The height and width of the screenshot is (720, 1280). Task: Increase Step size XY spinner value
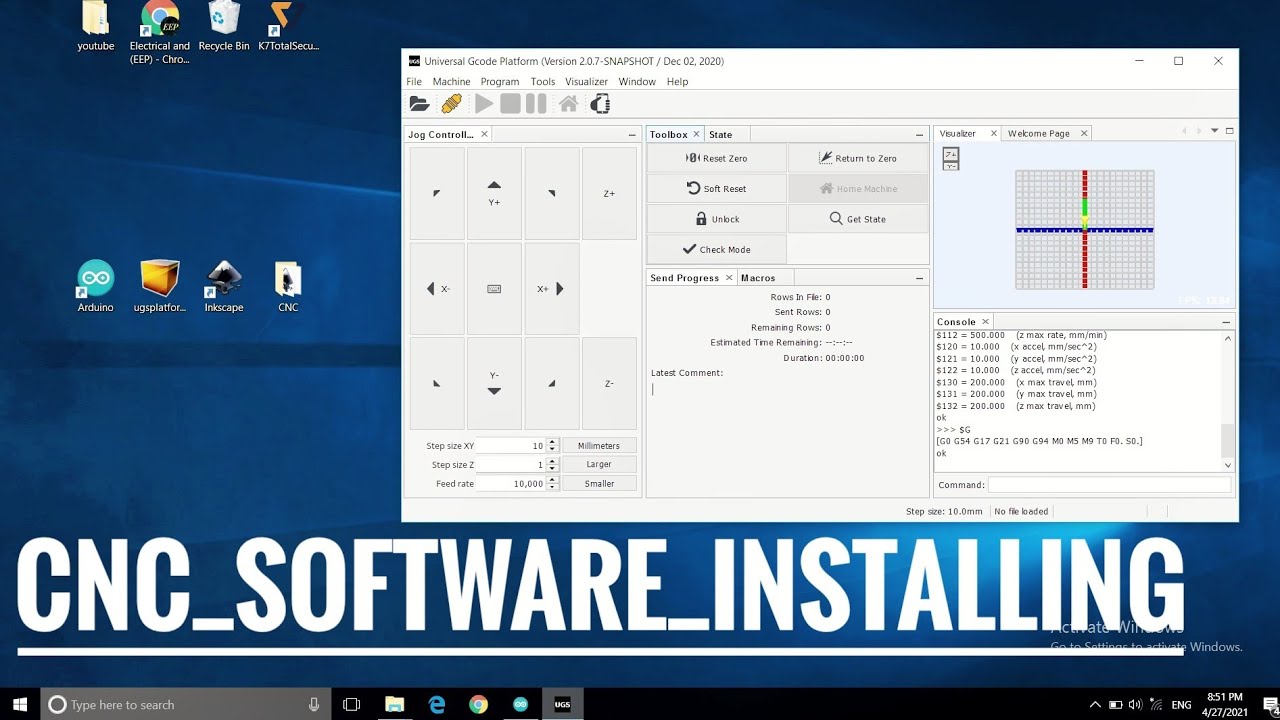tap(553, 442)
